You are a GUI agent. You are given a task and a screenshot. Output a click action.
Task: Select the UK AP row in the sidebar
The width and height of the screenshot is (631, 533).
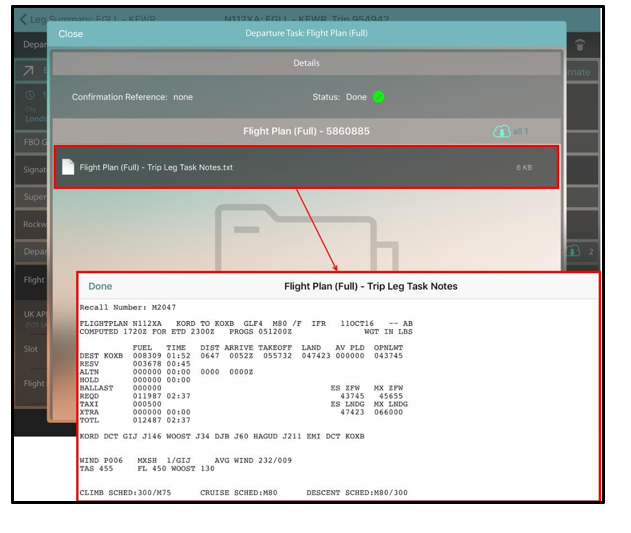33,317
